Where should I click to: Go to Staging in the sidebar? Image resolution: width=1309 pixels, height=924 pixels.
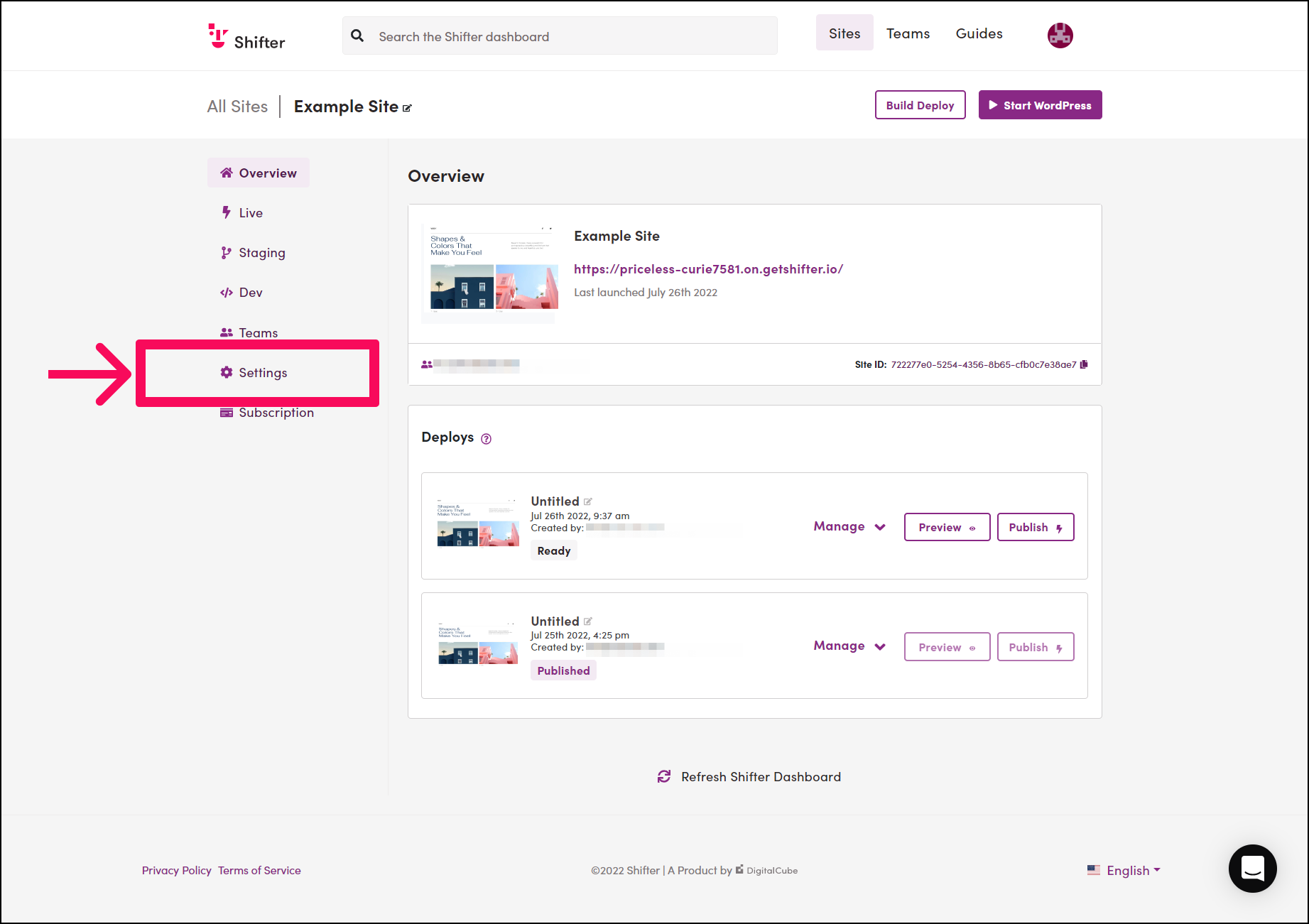(x=253, y=253)
